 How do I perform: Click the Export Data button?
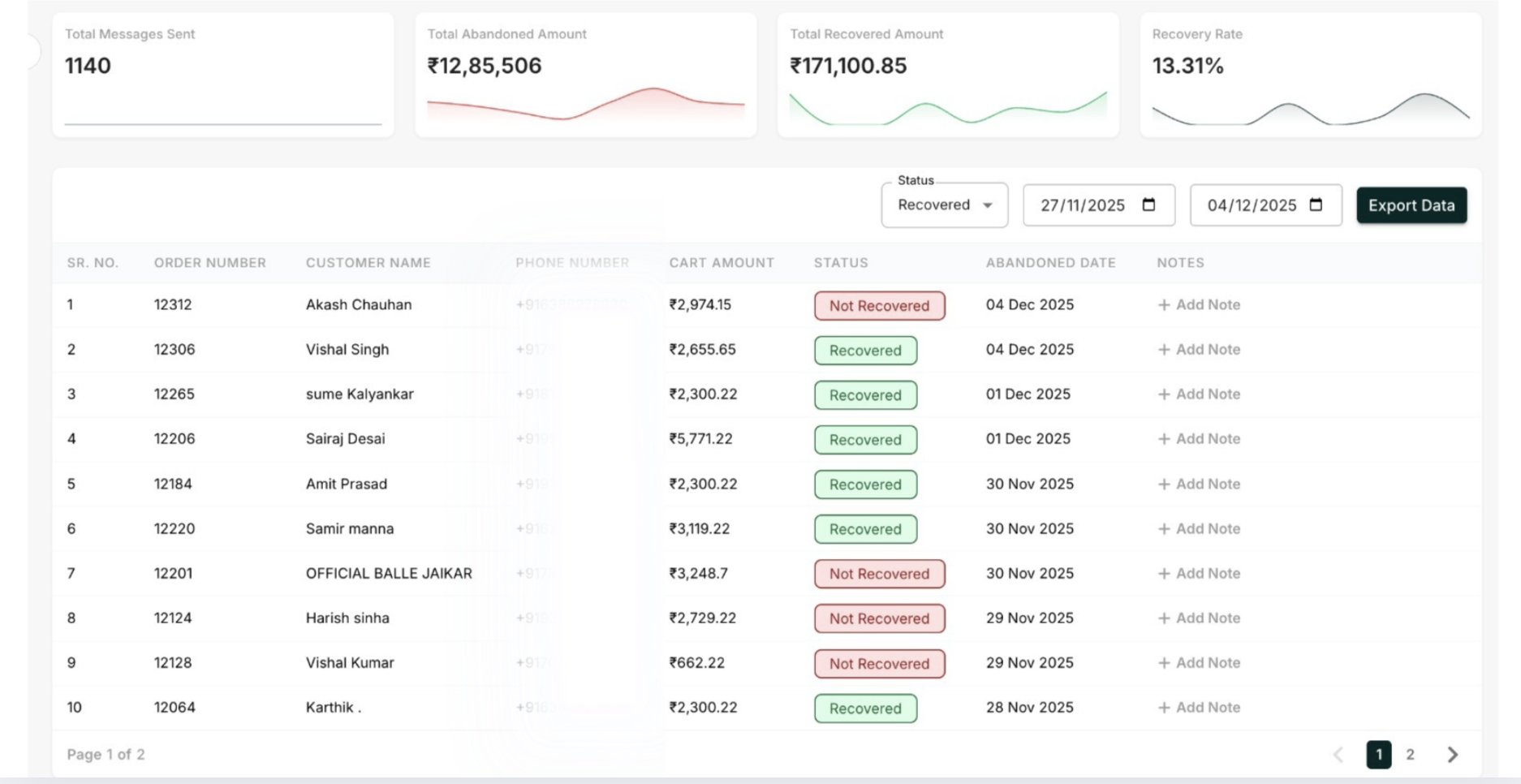point(1411,205)
